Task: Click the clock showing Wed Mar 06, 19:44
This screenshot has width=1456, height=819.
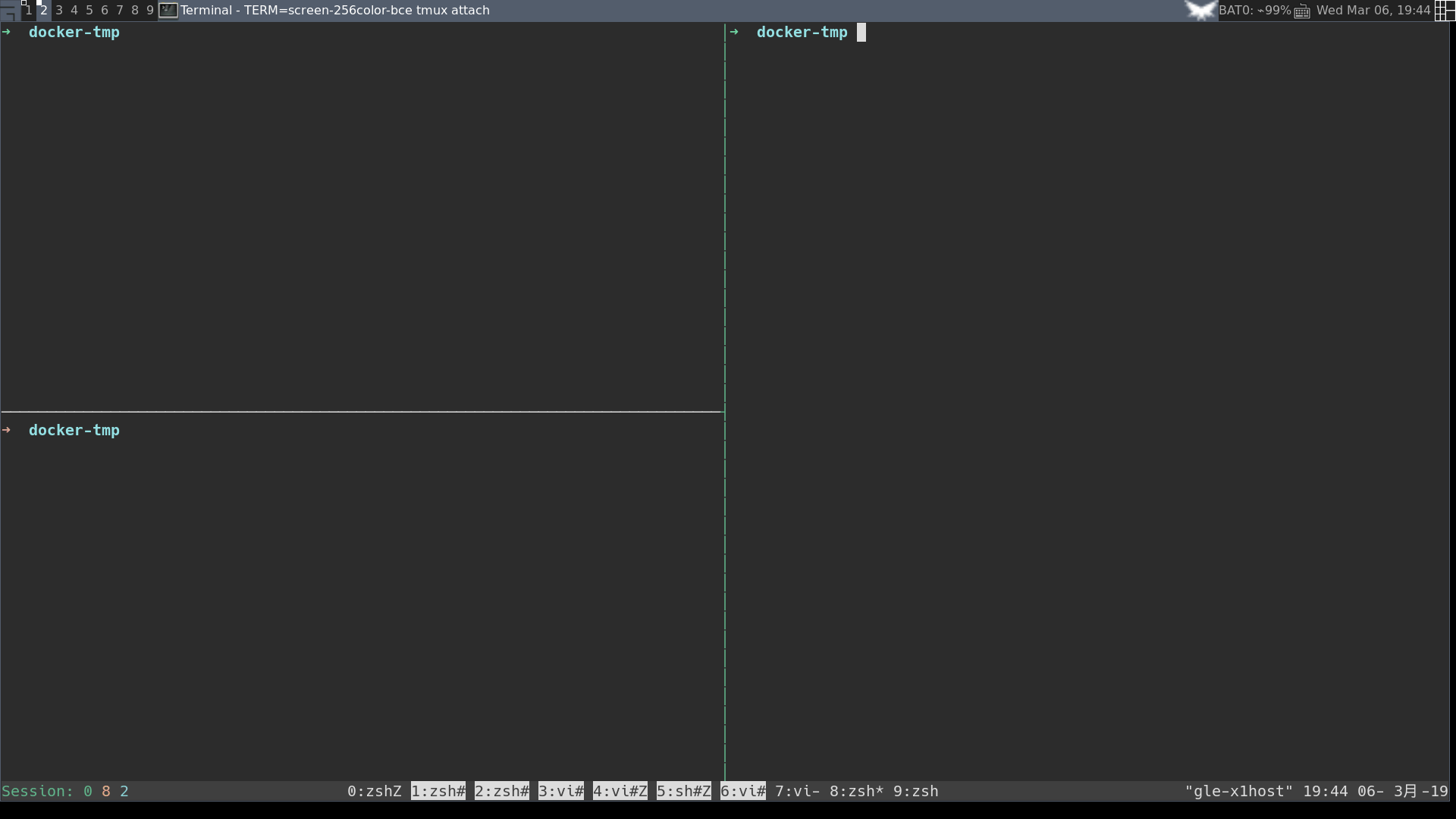Action: pyautogui.click(x=1374, y=10)
